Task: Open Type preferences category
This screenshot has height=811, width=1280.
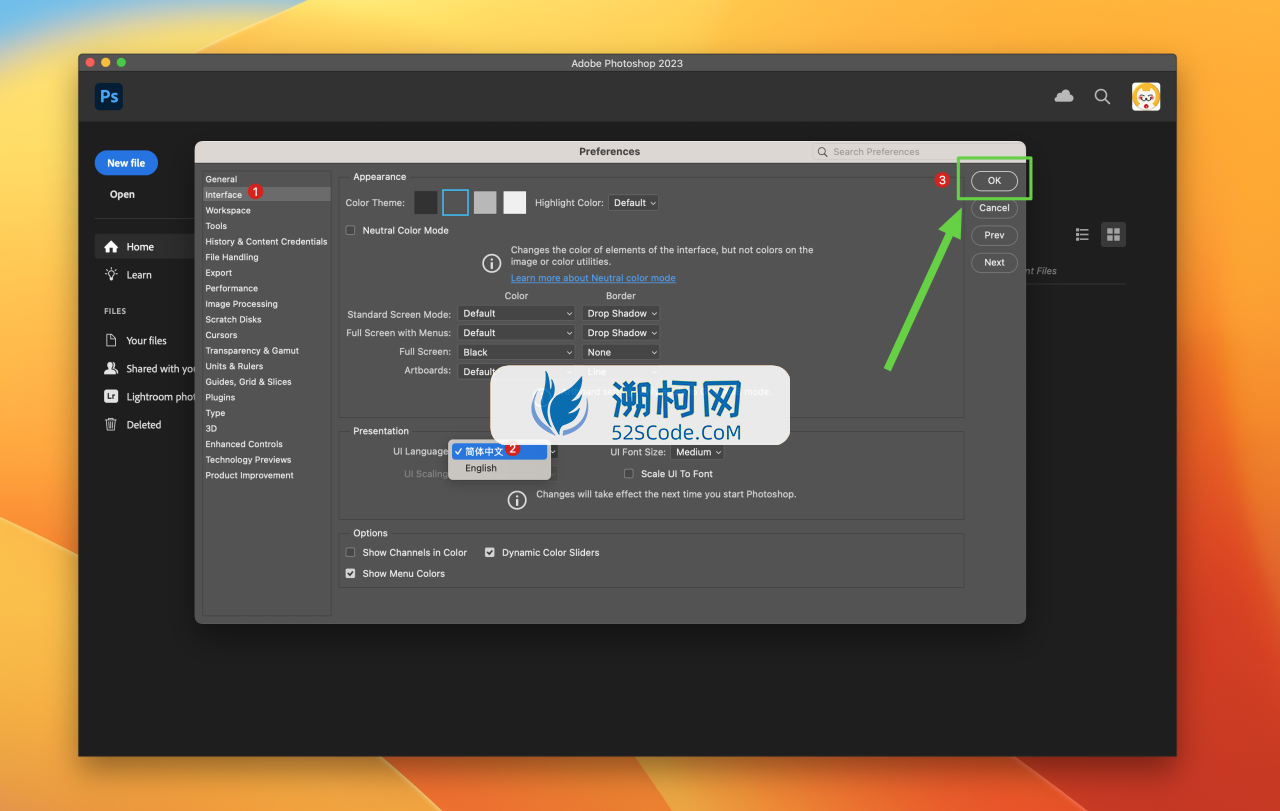Action: coord(266,413)
